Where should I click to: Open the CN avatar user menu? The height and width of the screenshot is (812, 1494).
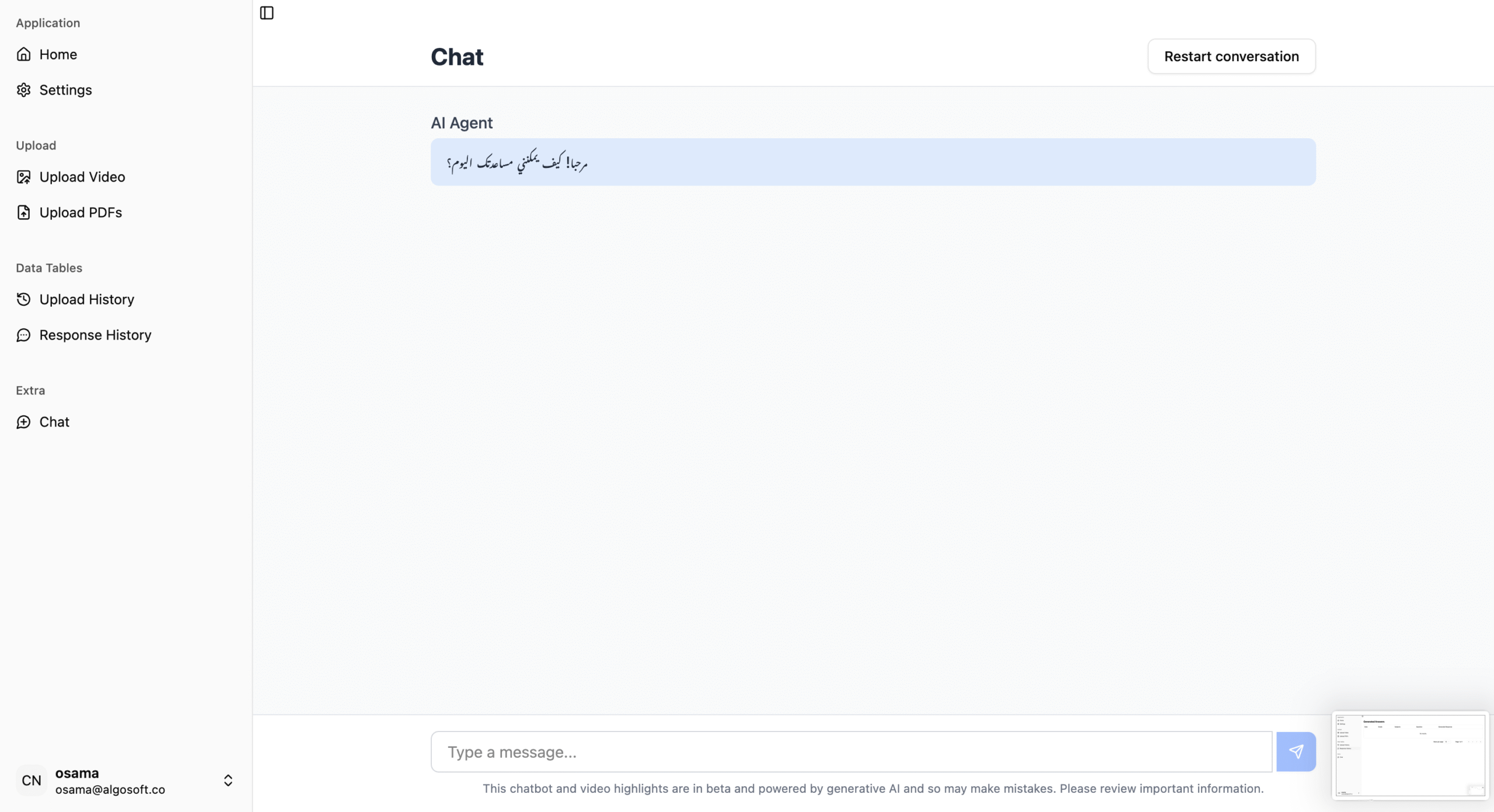pos(32,780)
